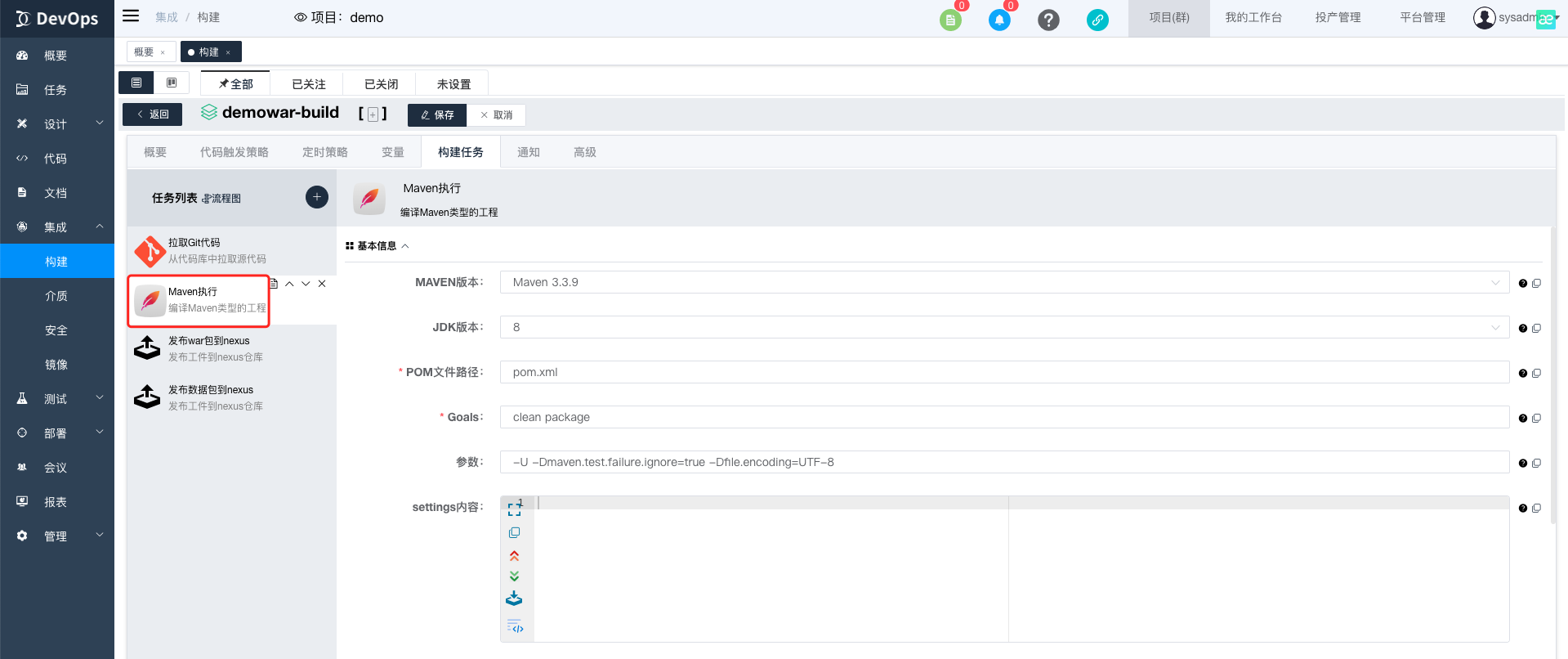Copy the Goals field value

point(1536,419)
